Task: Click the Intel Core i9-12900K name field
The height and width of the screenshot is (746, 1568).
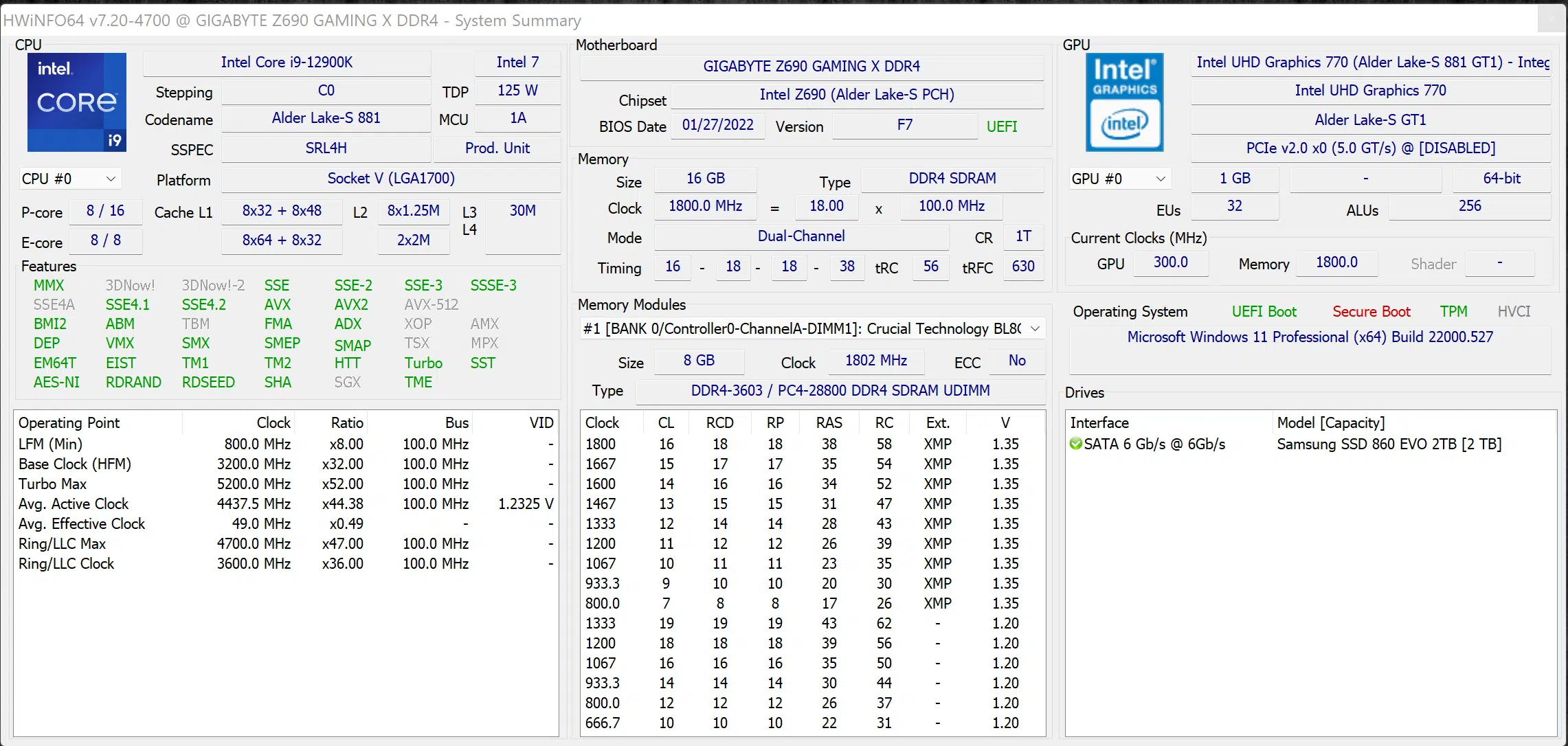Action: click(287, 63)
